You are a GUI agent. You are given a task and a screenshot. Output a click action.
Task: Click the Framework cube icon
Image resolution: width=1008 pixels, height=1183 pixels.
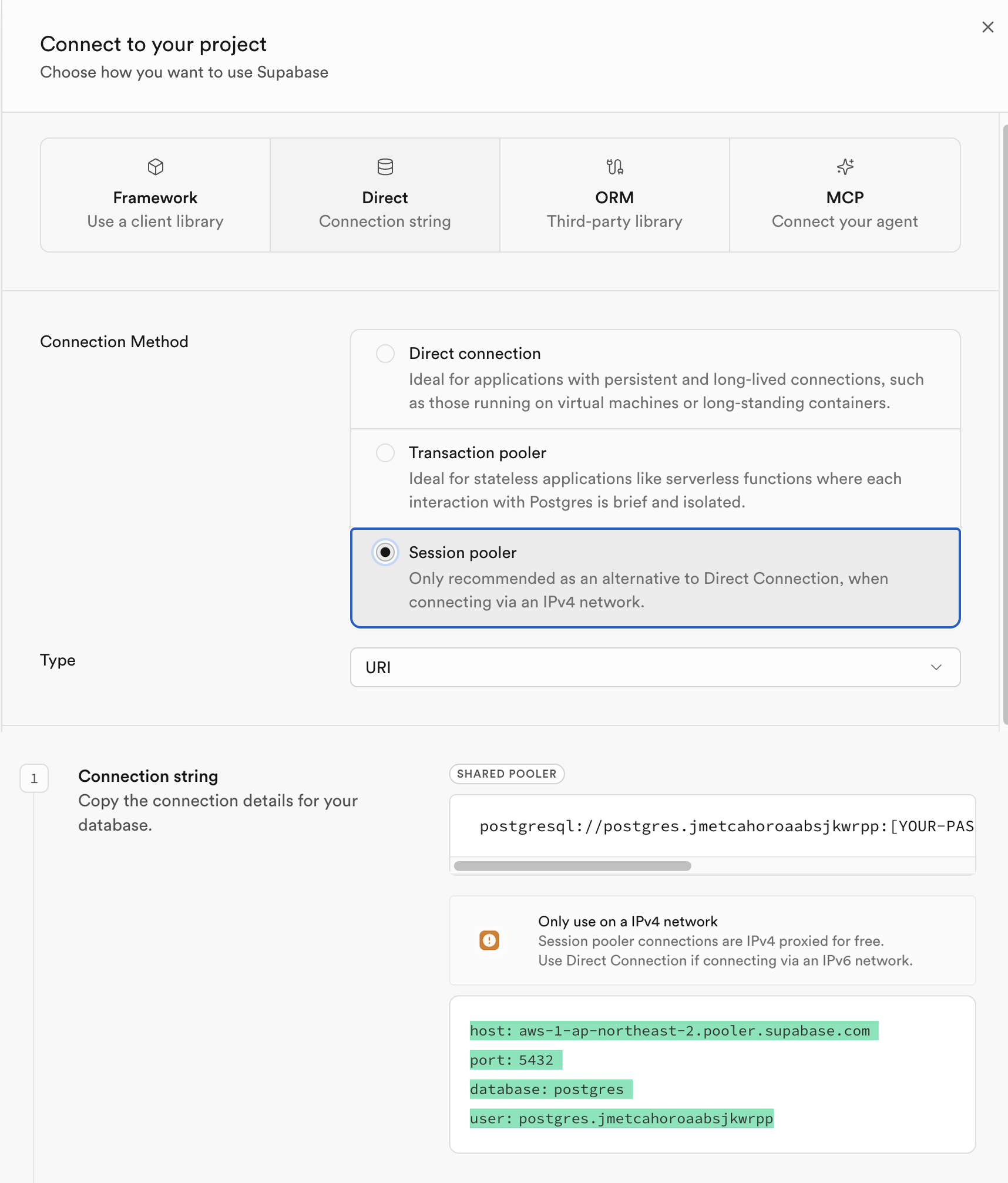coord(155,167)
